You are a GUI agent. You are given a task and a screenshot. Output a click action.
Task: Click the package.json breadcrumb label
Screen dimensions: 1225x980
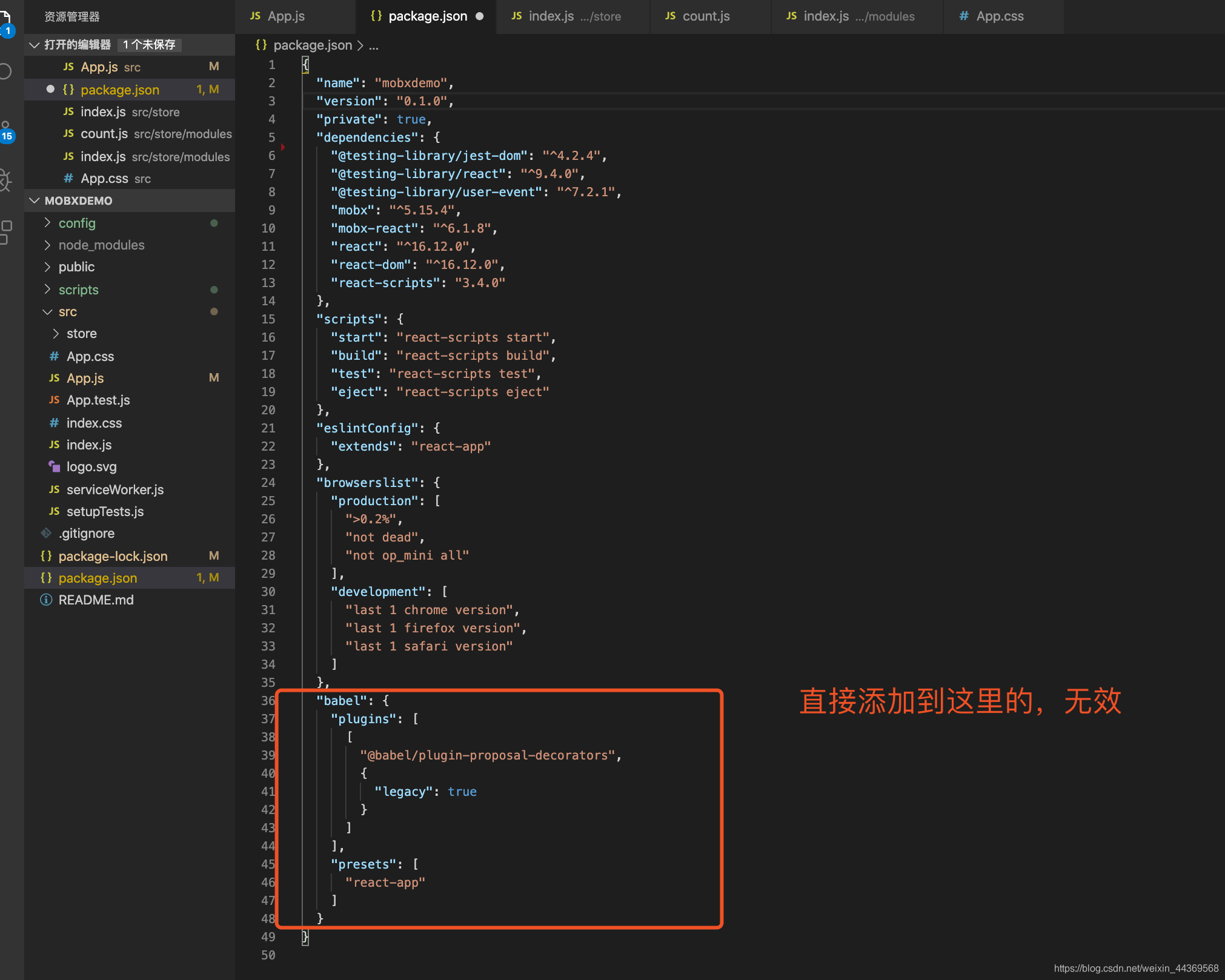coord(313,45)
